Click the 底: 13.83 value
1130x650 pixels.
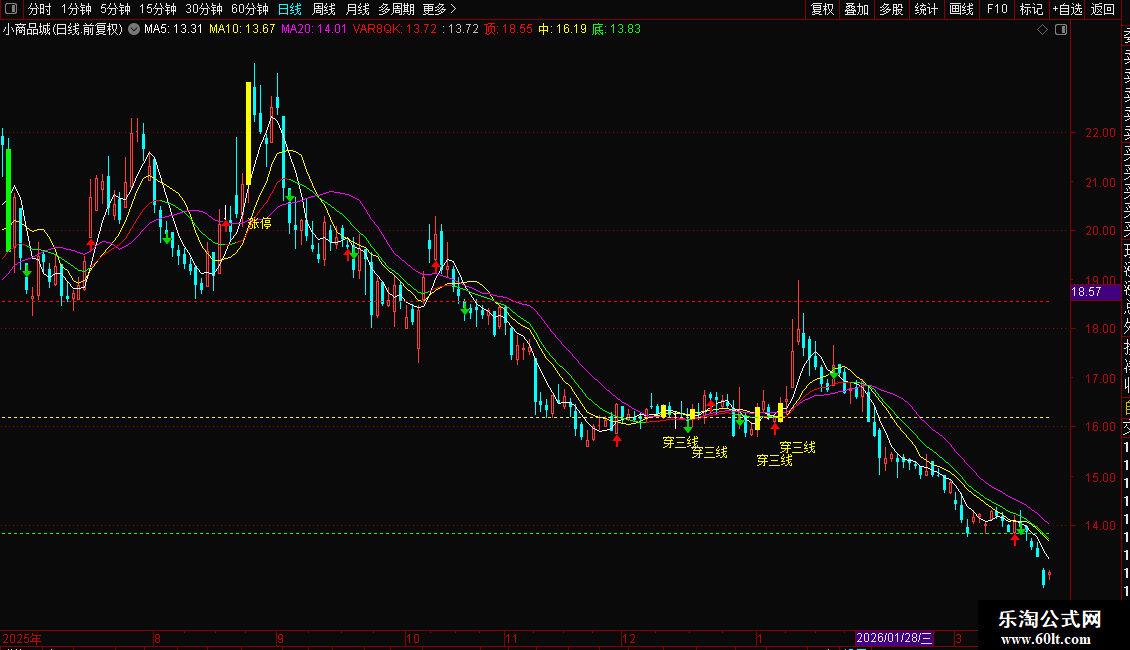coord(616,30)
